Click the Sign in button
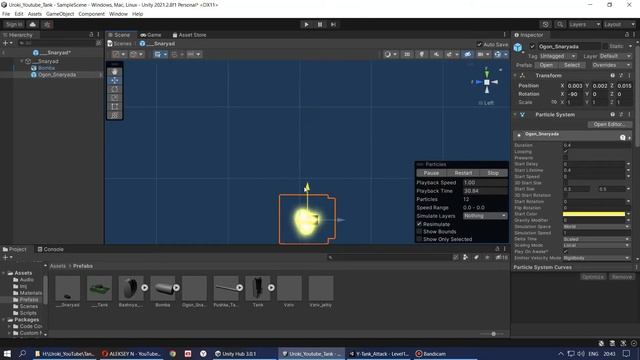 (x=14, y=24)
